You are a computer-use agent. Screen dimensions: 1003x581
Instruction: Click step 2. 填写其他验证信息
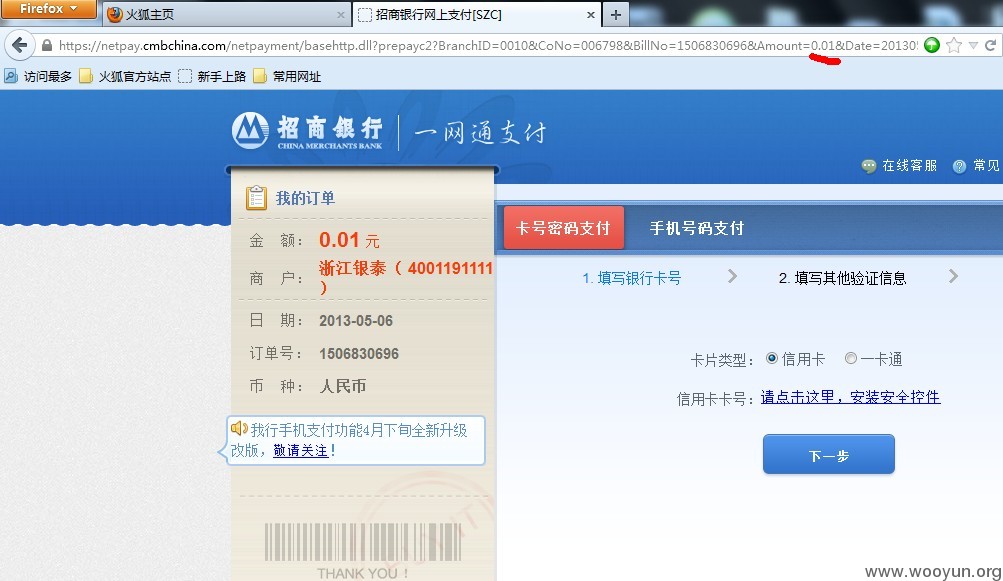click(842, 278)
